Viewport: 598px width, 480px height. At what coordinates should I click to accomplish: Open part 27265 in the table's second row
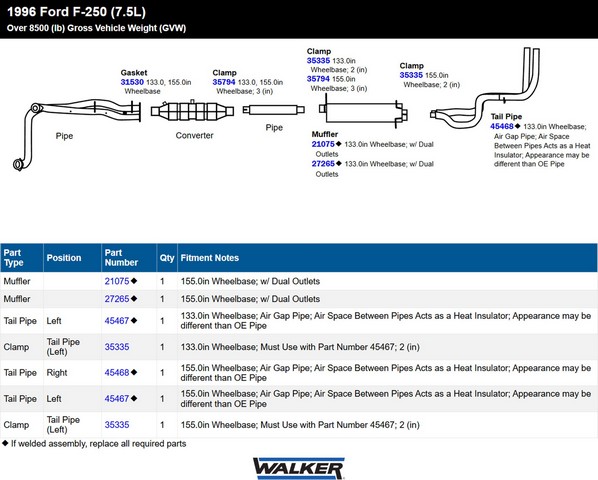(x=117, y=299)
